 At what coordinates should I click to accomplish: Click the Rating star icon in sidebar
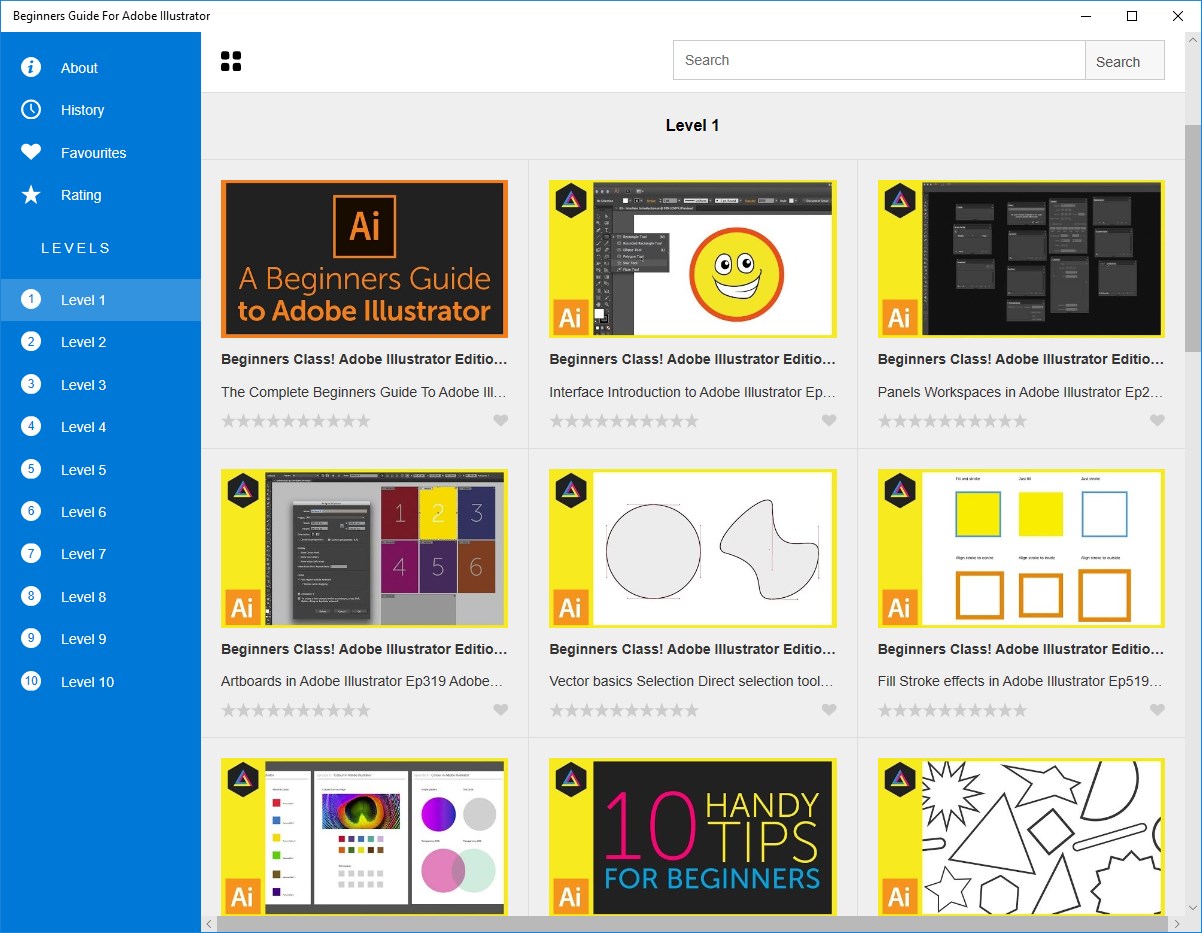31,194
